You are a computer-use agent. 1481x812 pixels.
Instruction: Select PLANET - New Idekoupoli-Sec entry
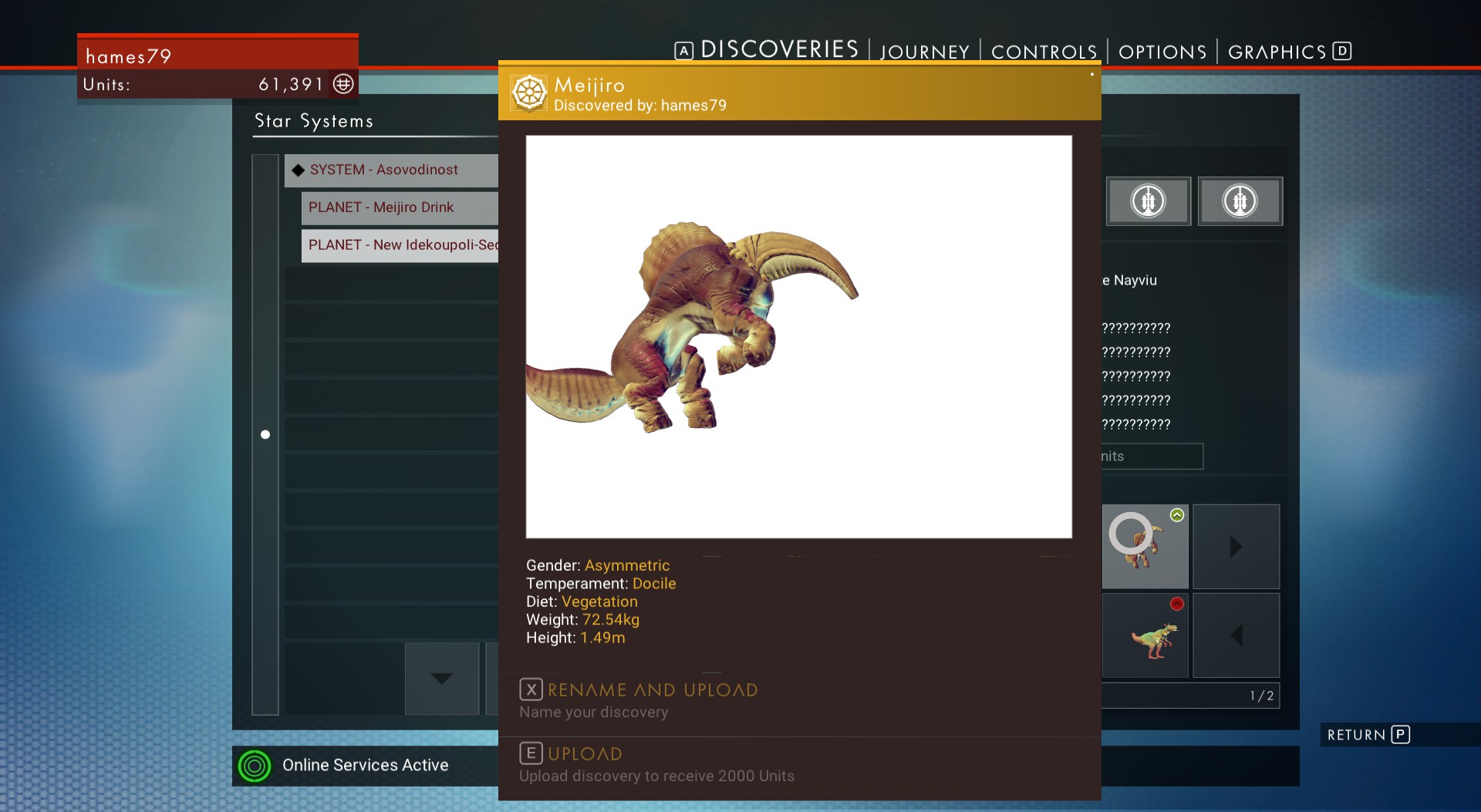coord(400,245)
